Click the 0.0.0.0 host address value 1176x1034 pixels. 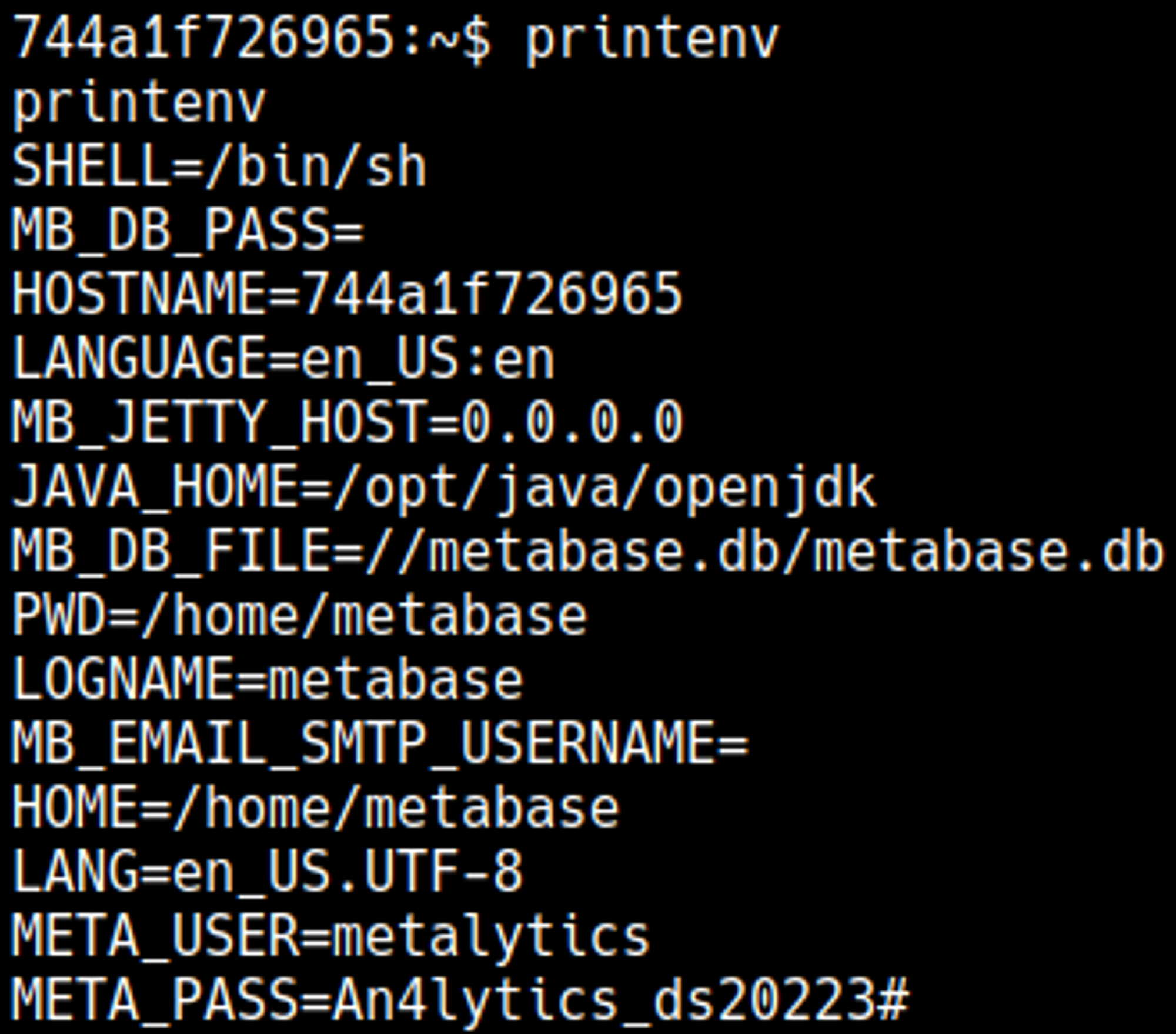pos(572,422)
